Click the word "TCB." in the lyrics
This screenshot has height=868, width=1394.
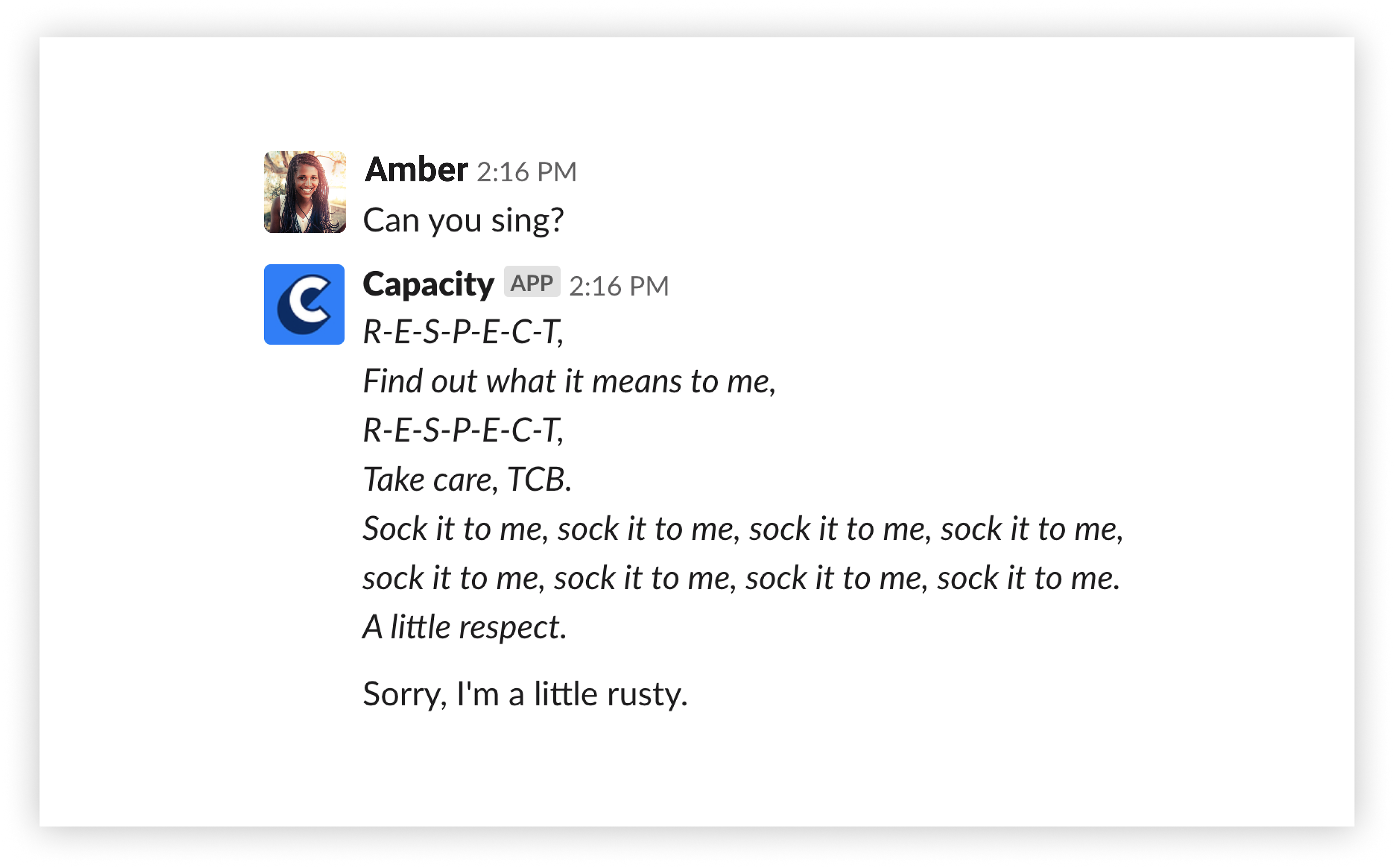pos(539,480)
